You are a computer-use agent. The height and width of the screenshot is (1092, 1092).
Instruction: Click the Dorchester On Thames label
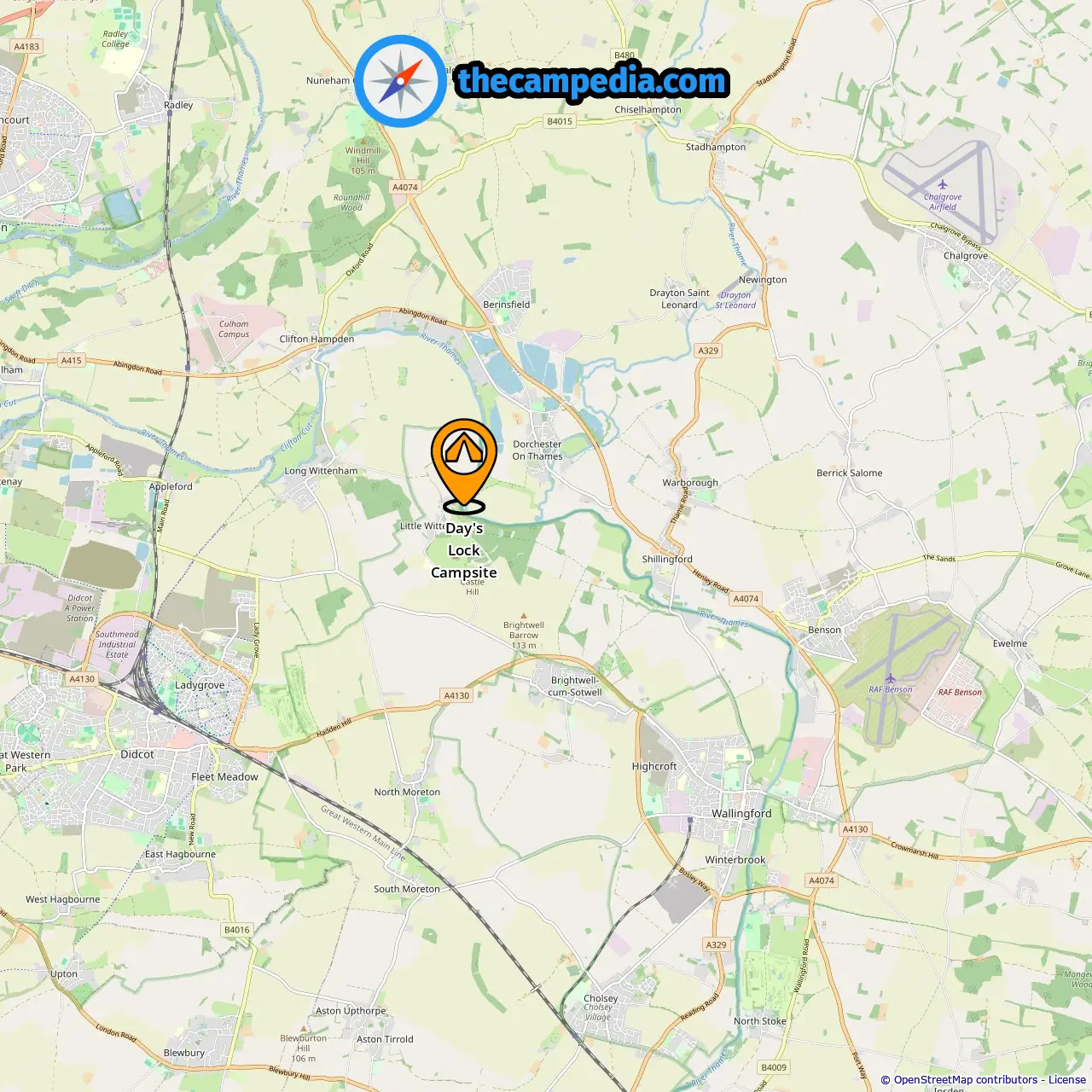tap(537, 450)
